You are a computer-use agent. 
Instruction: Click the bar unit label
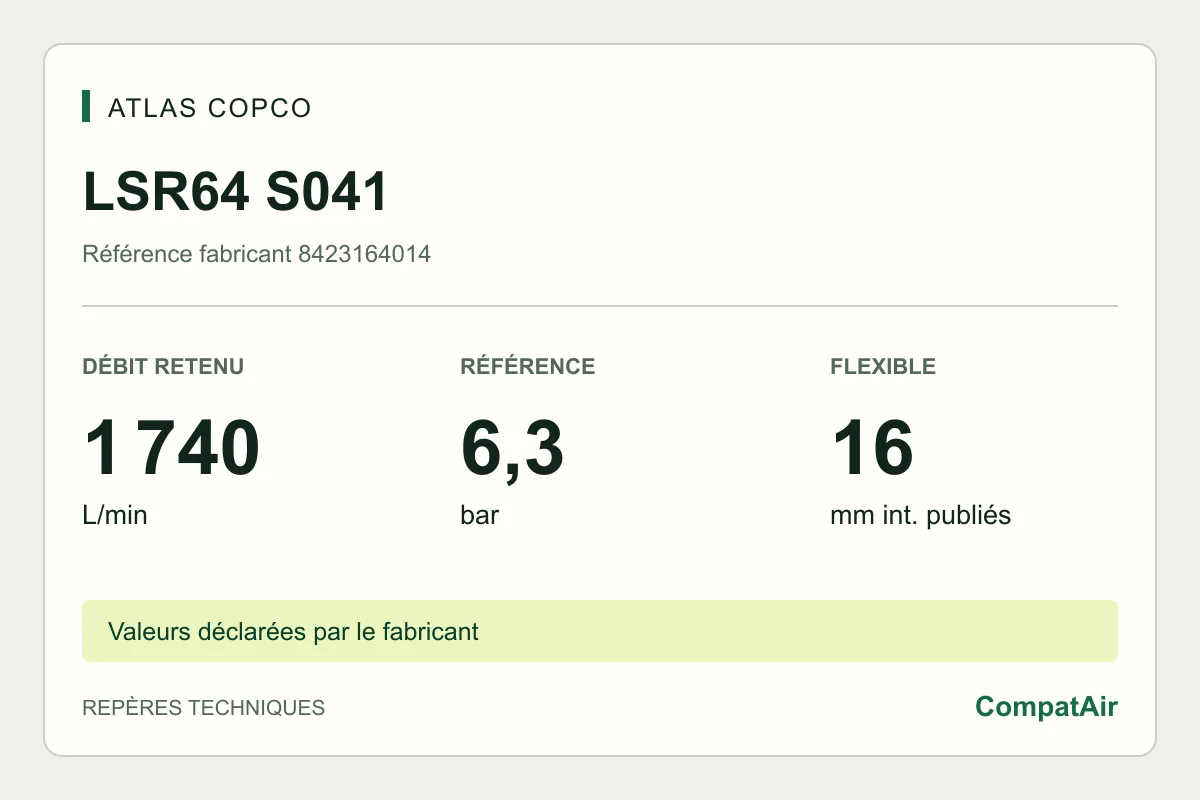click(x=480, y=516)
